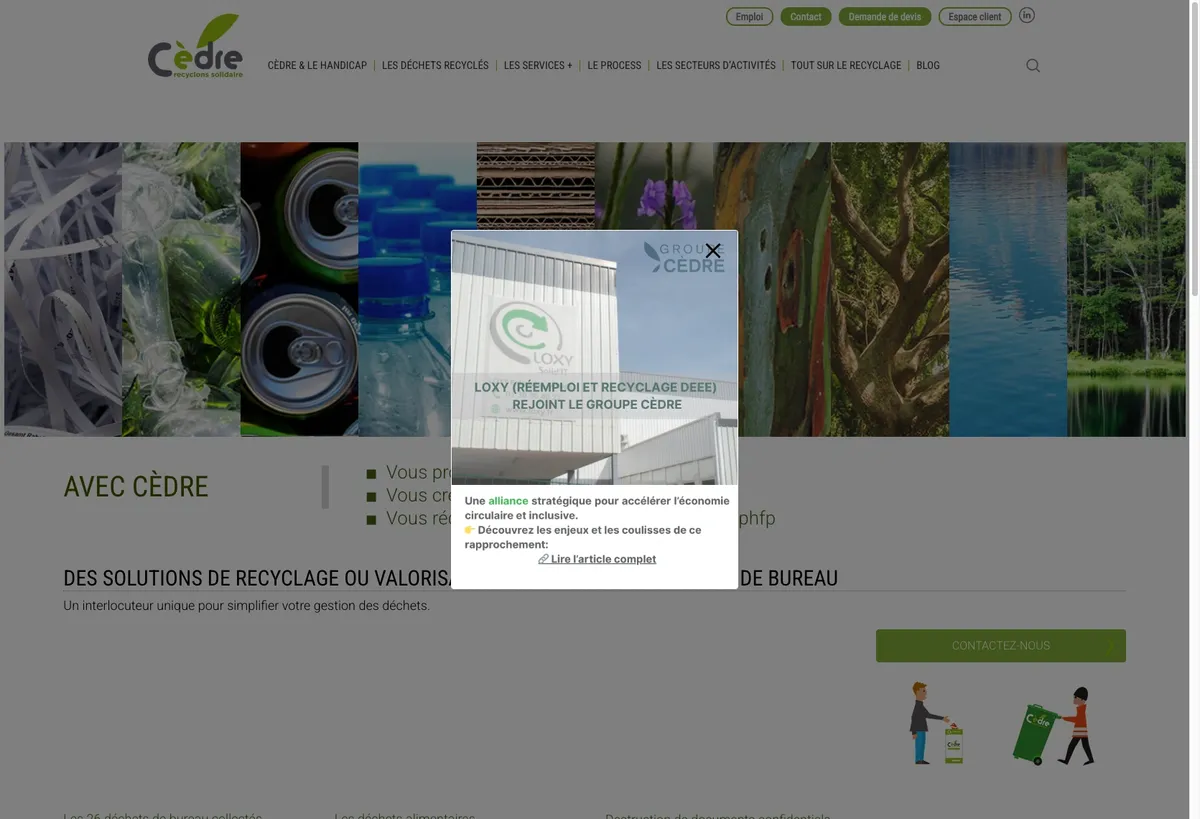The height and width of the screenshot is (819, 1200).
Task: Click the office worker with bin illustration
Action: [937, 724]
